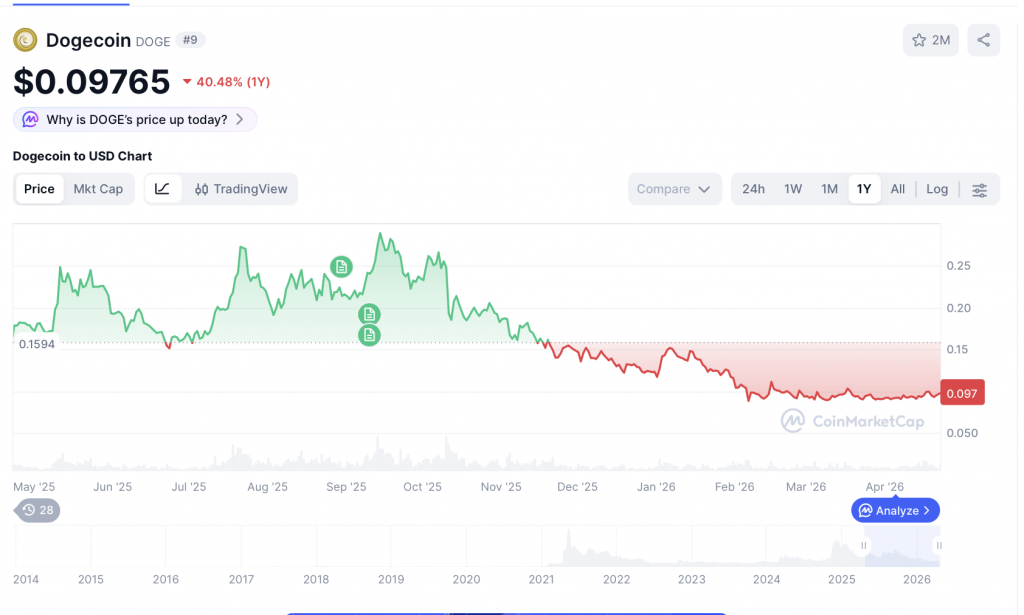Select the All timeframe tab

coord(897,189)
